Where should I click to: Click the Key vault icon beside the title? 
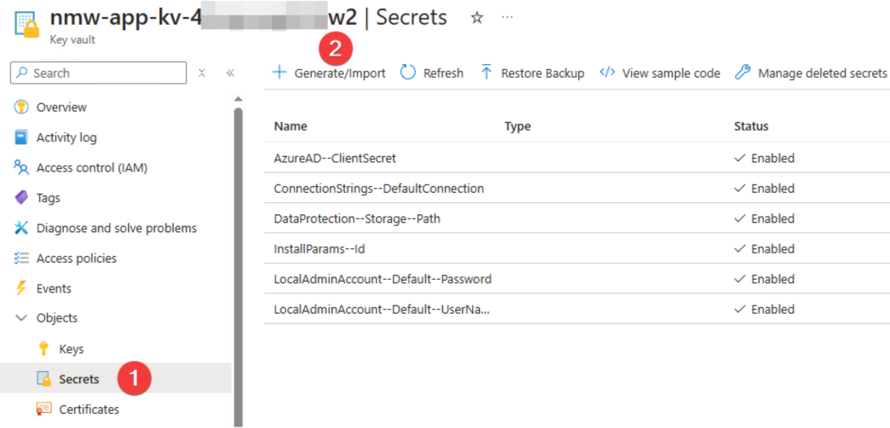(x=27, y=24)
